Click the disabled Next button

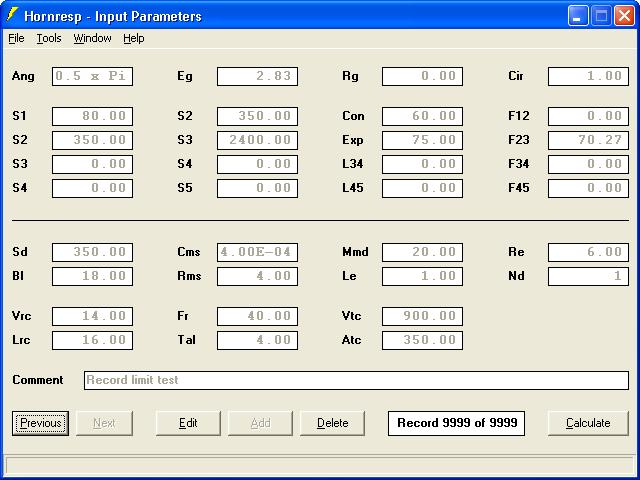(104, 423)
